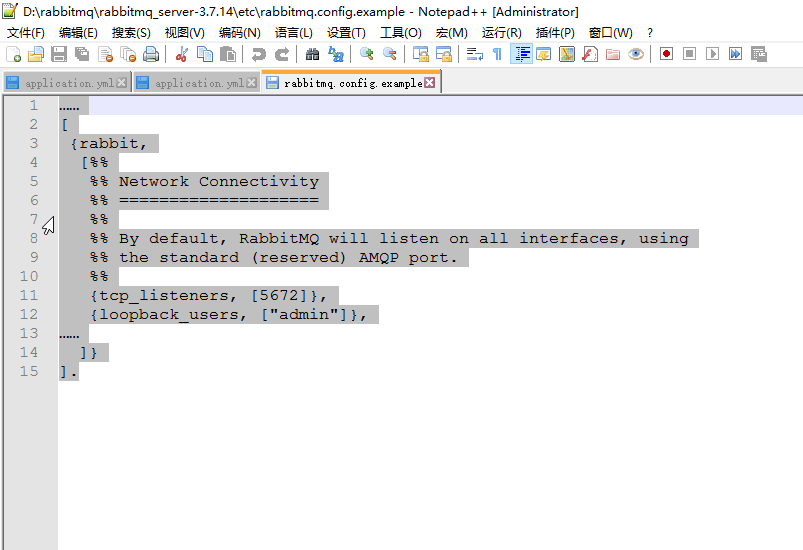The height and width of the screenshot is (550, 803).
Task: Open Find with the binoculars icon
Action: tap(312, 54)
